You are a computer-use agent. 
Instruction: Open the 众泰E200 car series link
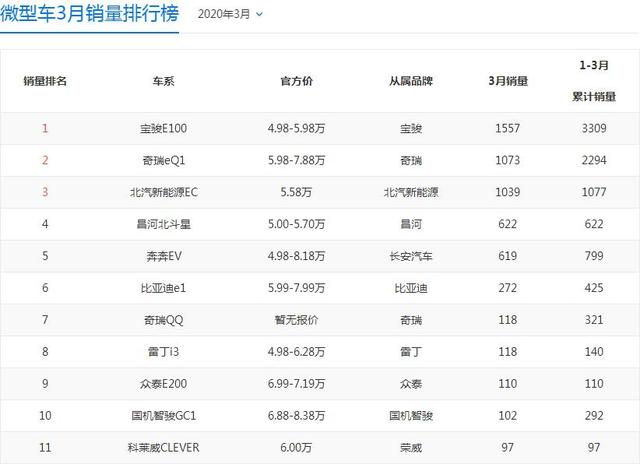coord(163,384)
